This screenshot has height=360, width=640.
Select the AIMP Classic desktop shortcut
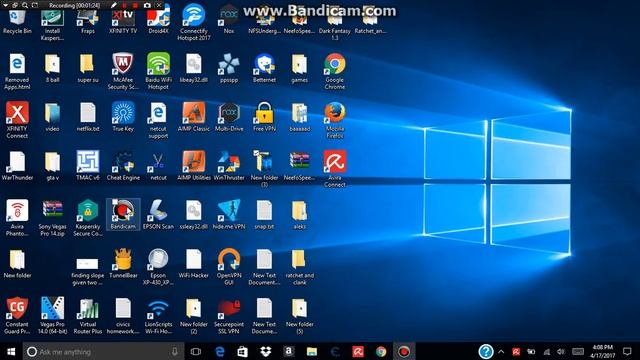[193, 117]
